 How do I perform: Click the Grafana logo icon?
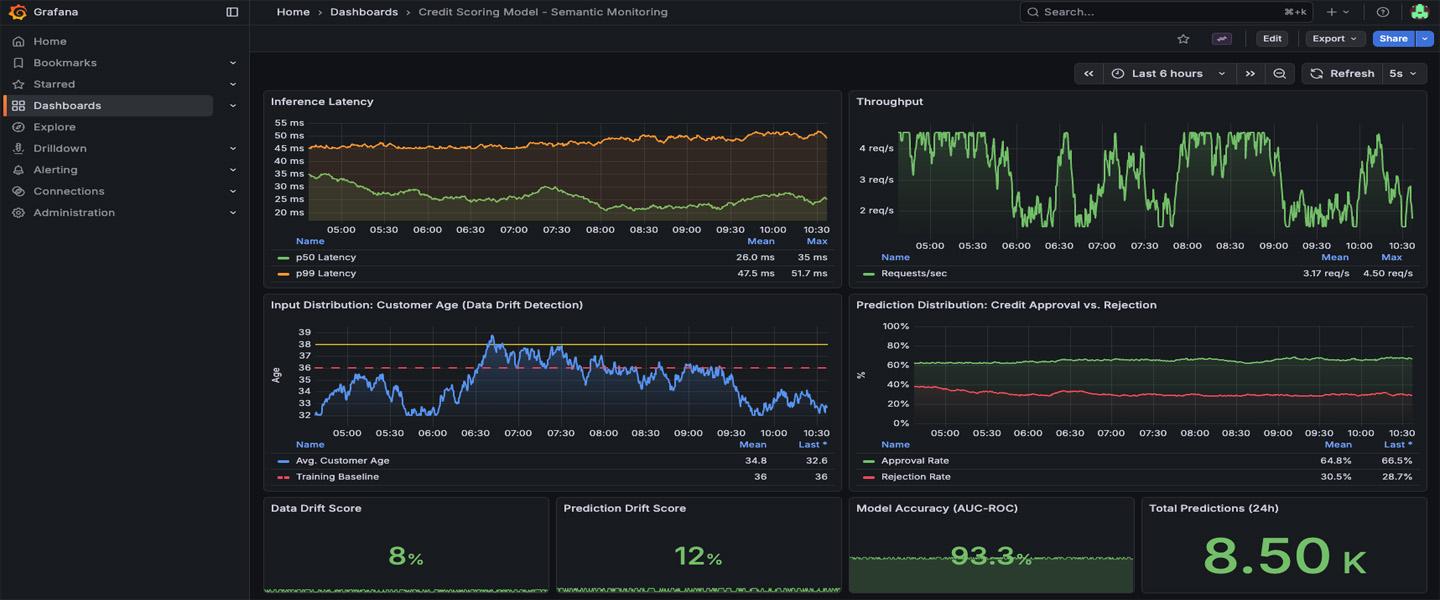pos(17,12)
